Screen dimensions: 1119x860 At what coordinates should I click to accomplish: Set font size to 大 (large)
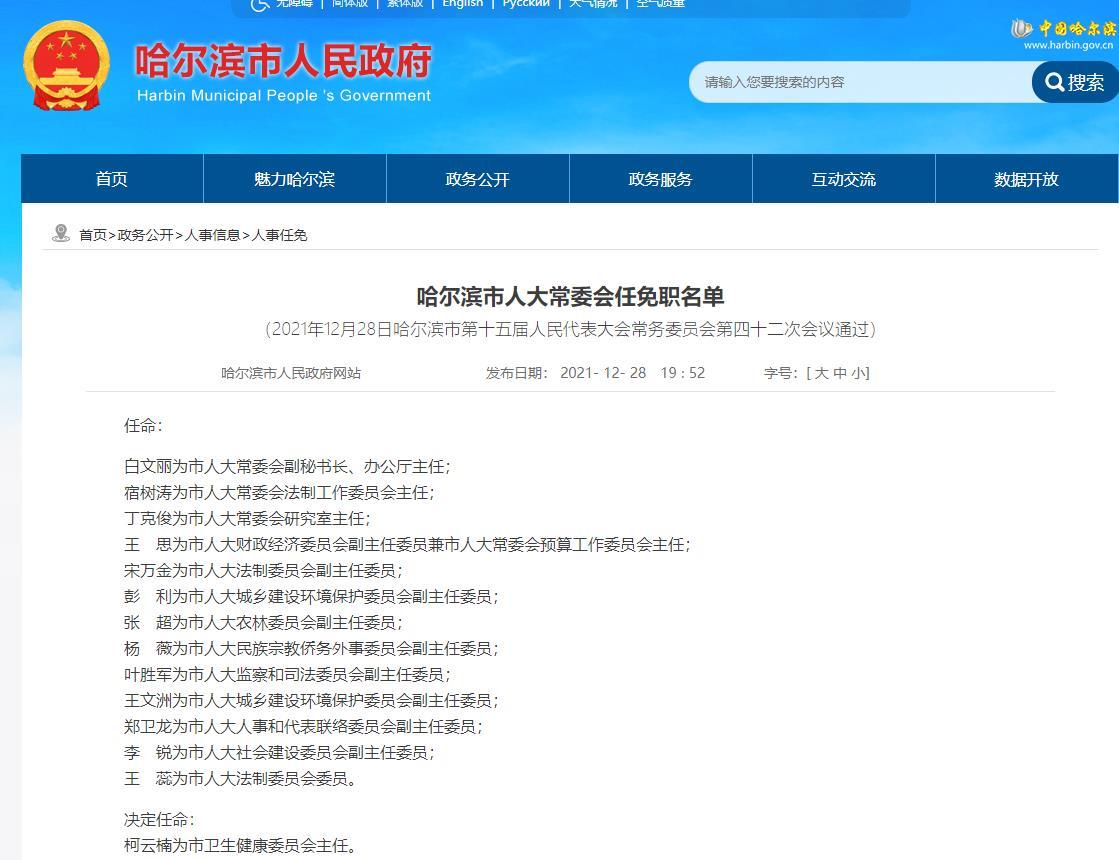821,373
